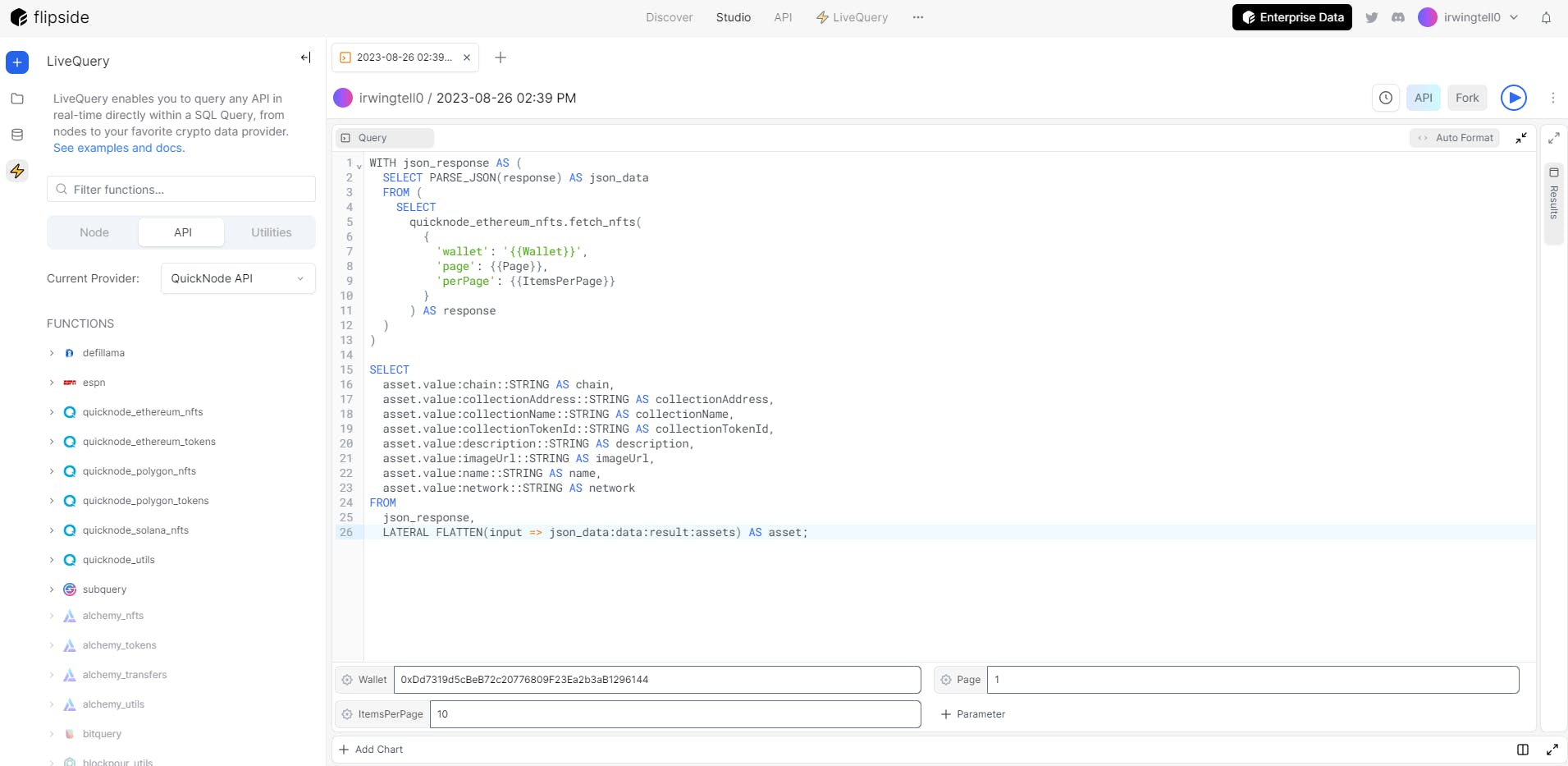The image size is (1568, 766).
Task: Click query title 2023-08-26 02:39 PM
Action: click(506, 98)
